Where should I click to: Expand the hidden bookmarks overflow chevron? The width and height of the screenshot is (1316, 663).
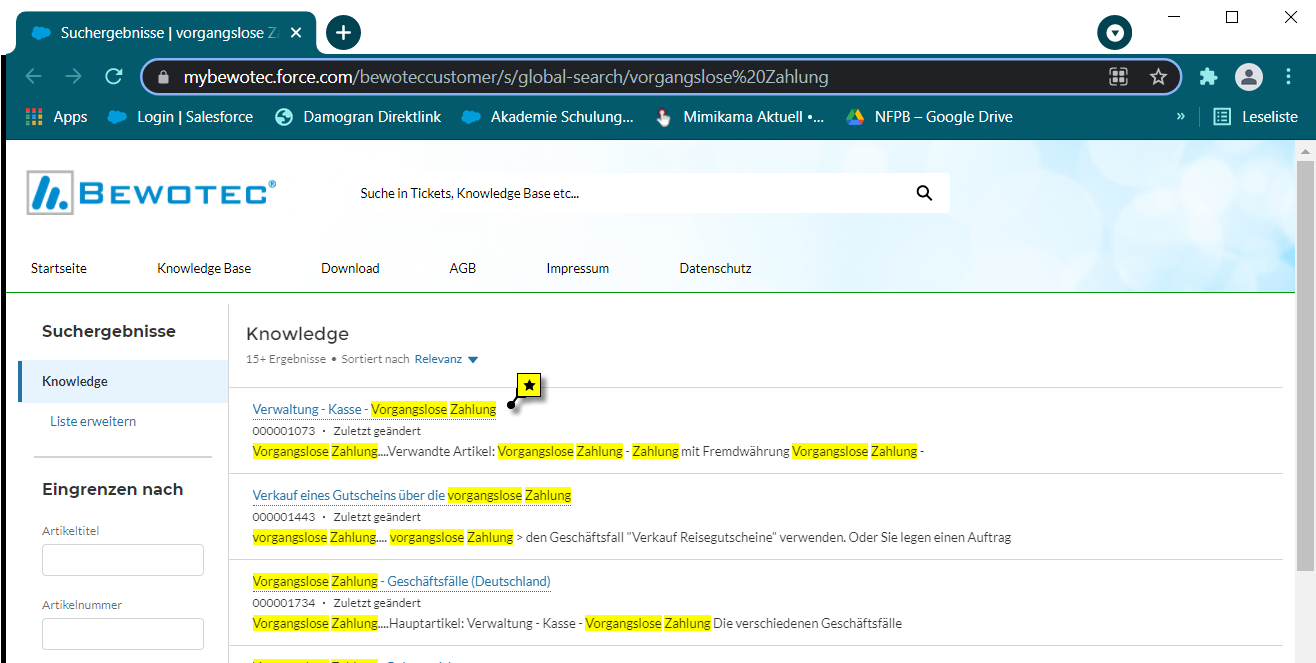point(1181,117)
